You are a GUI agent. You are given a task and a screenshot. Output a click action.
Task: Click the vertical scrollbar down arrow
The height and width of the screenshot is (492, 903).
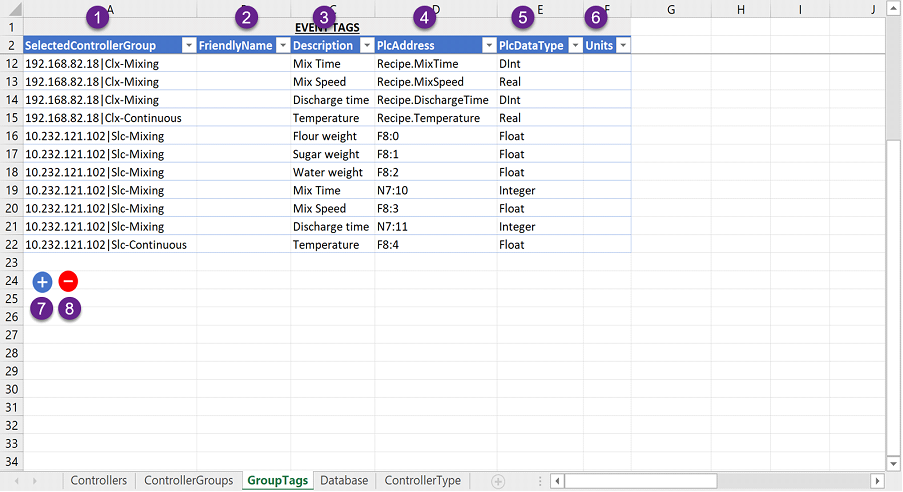pyautogui.click(x=893, y=463)
